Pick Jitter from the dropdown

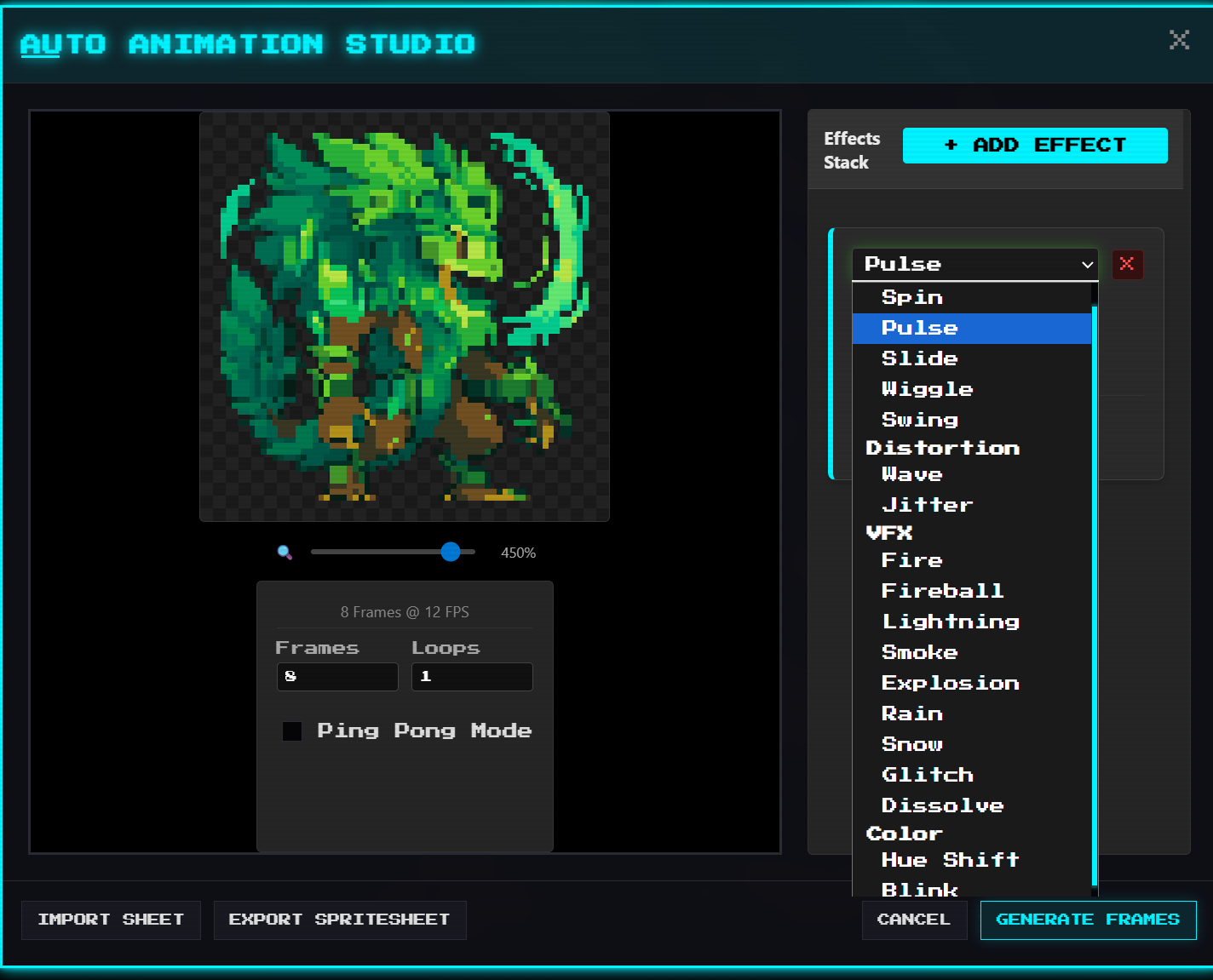tap(972, 506)
